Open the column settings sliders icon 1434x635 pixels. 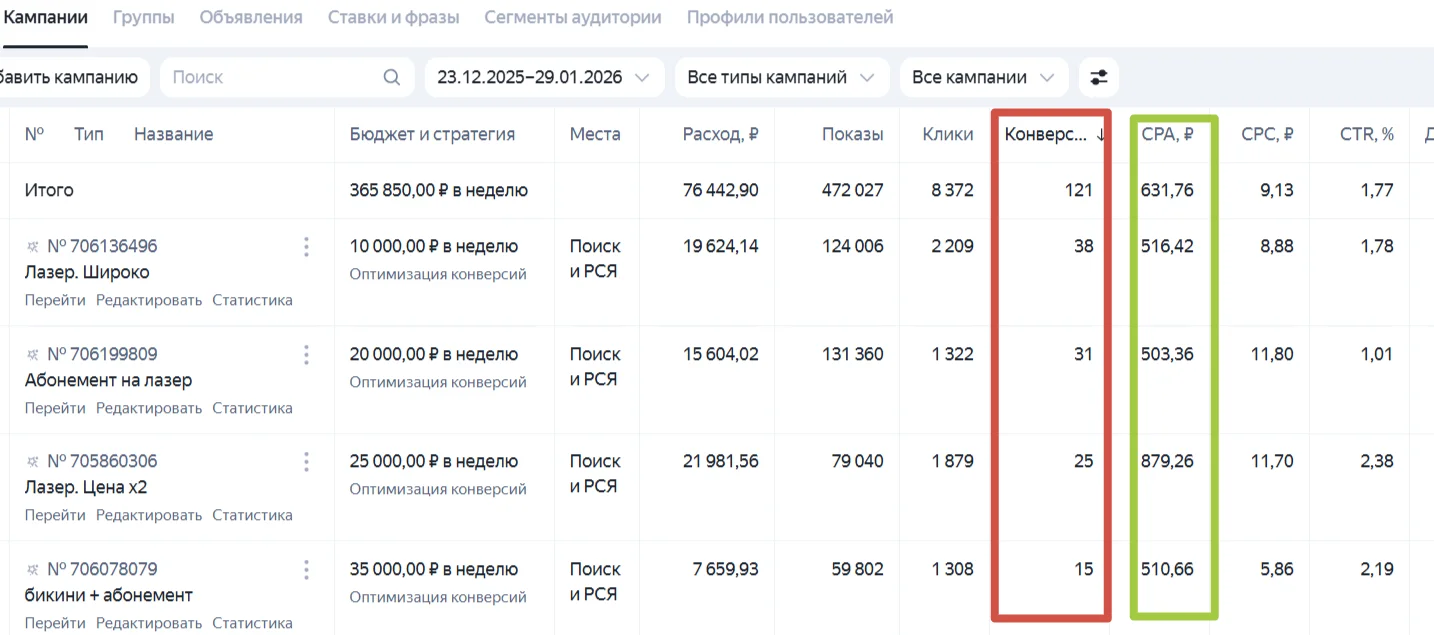1099,78
